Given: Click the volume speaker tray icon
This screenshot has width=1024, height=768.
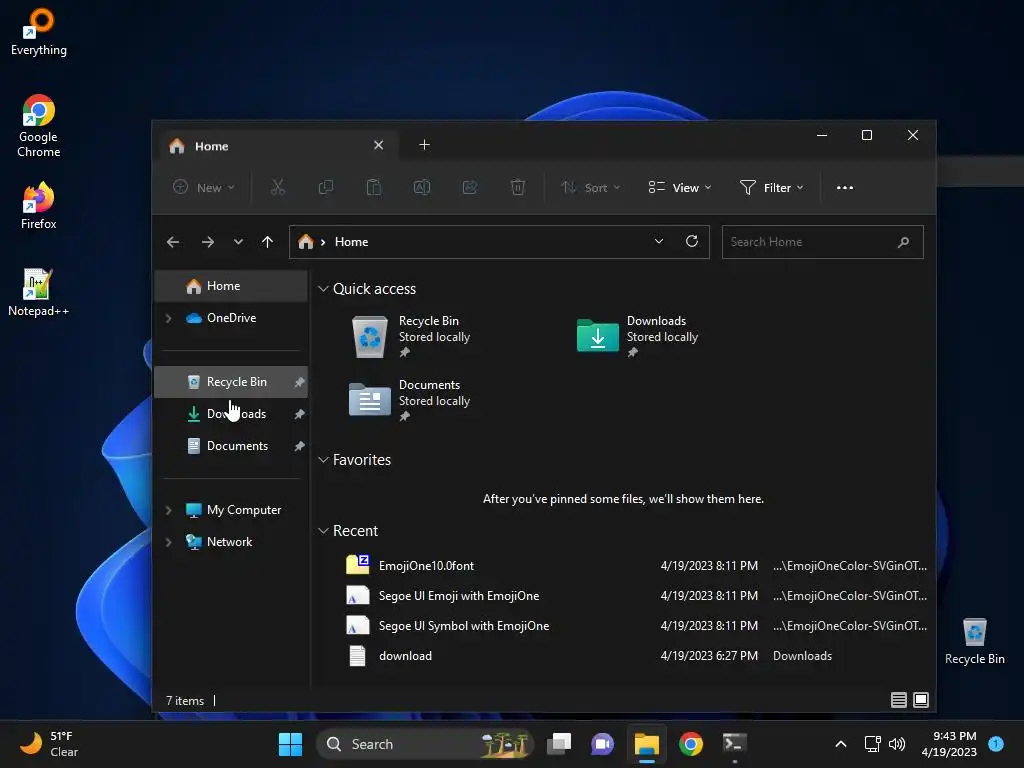Looking at the screenshot, I should click(897, 744).
